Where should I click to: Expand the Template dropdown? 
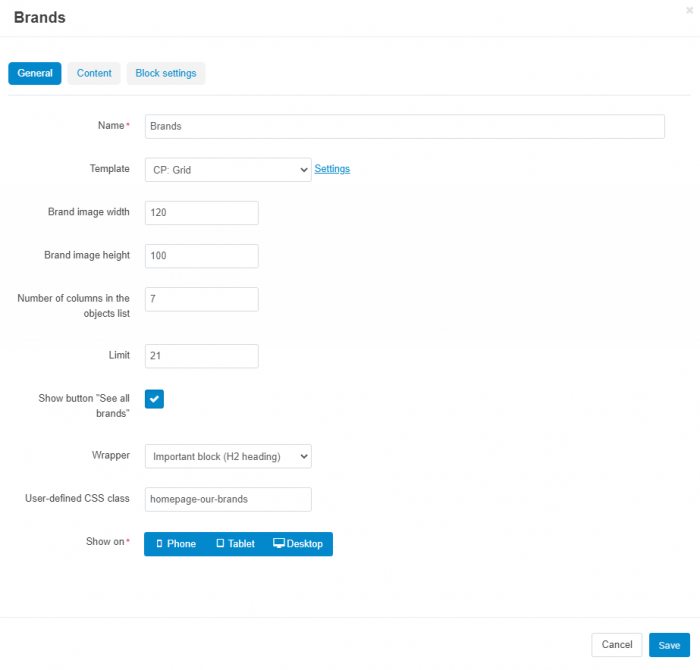tap(228, 170)
